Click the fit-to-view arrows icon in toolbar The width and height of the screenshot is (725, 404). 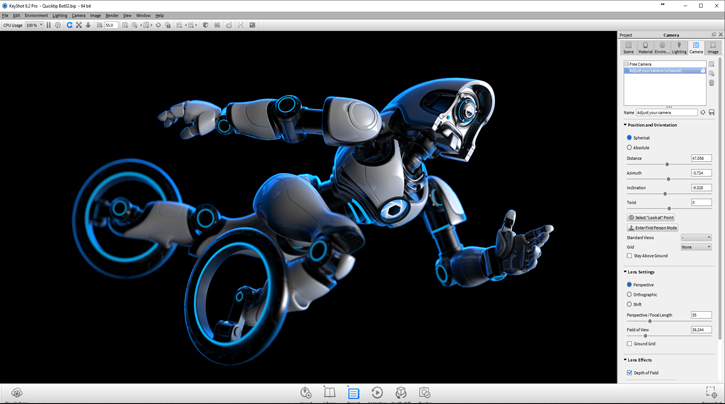coord(79,25)
